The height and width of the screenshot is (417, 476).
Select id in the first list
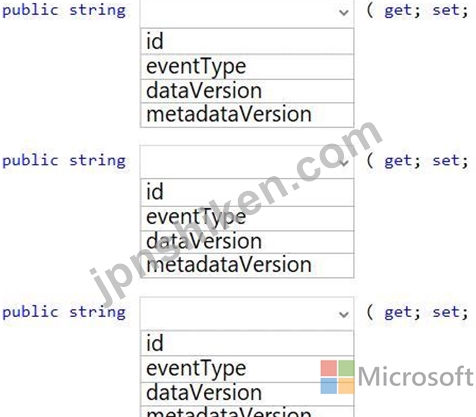point(247,41)
